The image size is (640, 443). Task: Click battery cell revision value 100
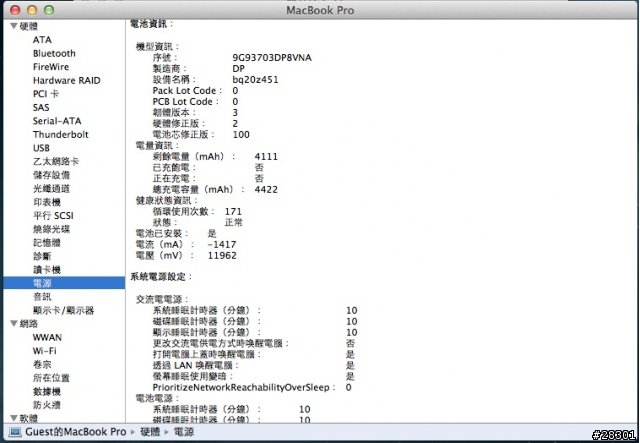pyautogui.click(x=241, y=135)
